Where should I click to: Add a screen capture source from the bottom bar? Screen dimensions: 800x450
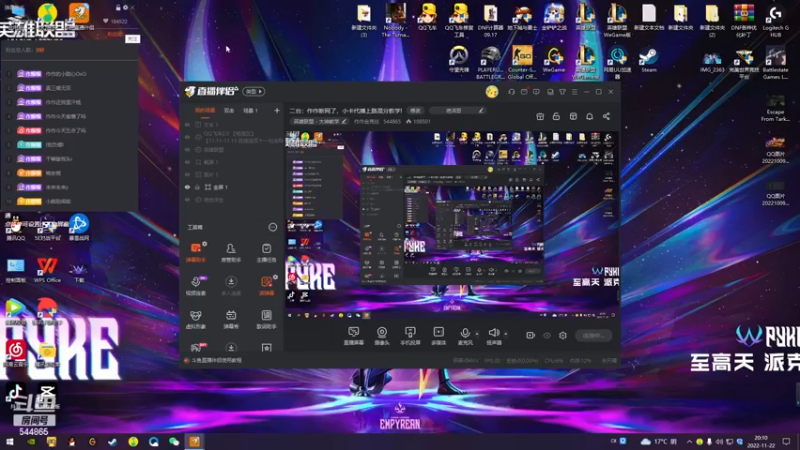pos(354,336)
